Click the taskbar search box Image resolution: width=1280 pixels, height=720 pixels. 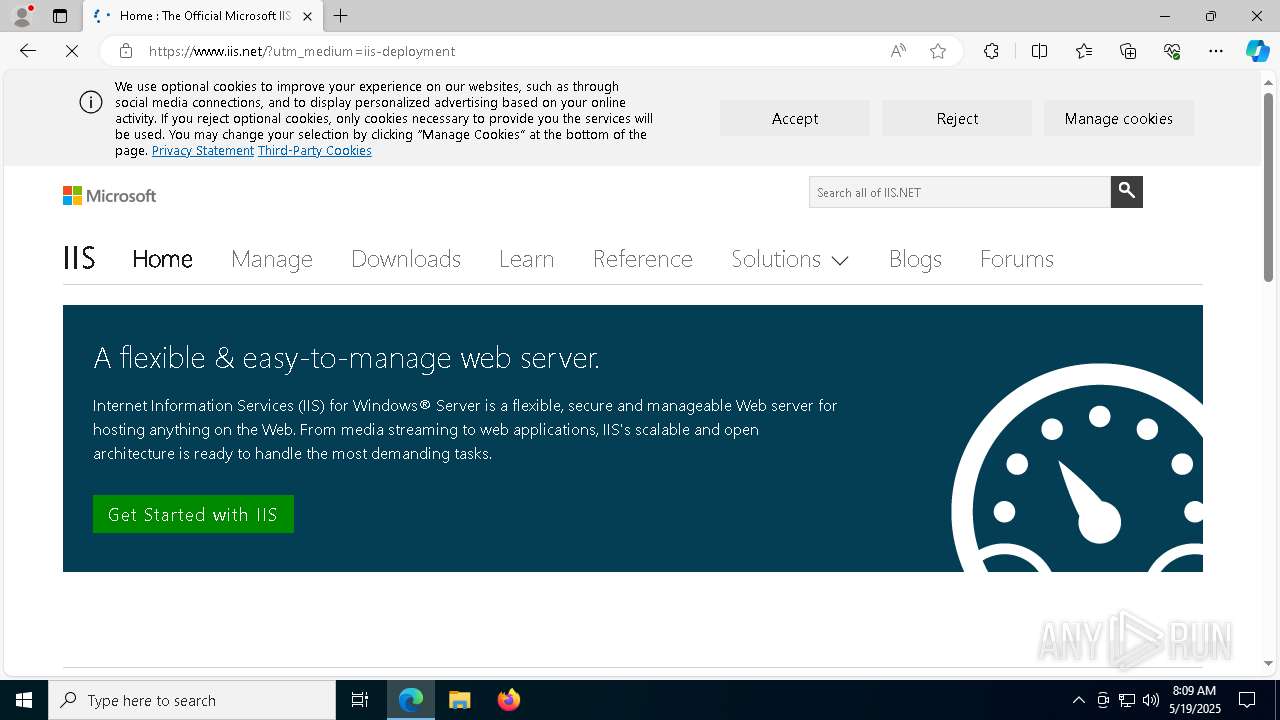[192, 700]
